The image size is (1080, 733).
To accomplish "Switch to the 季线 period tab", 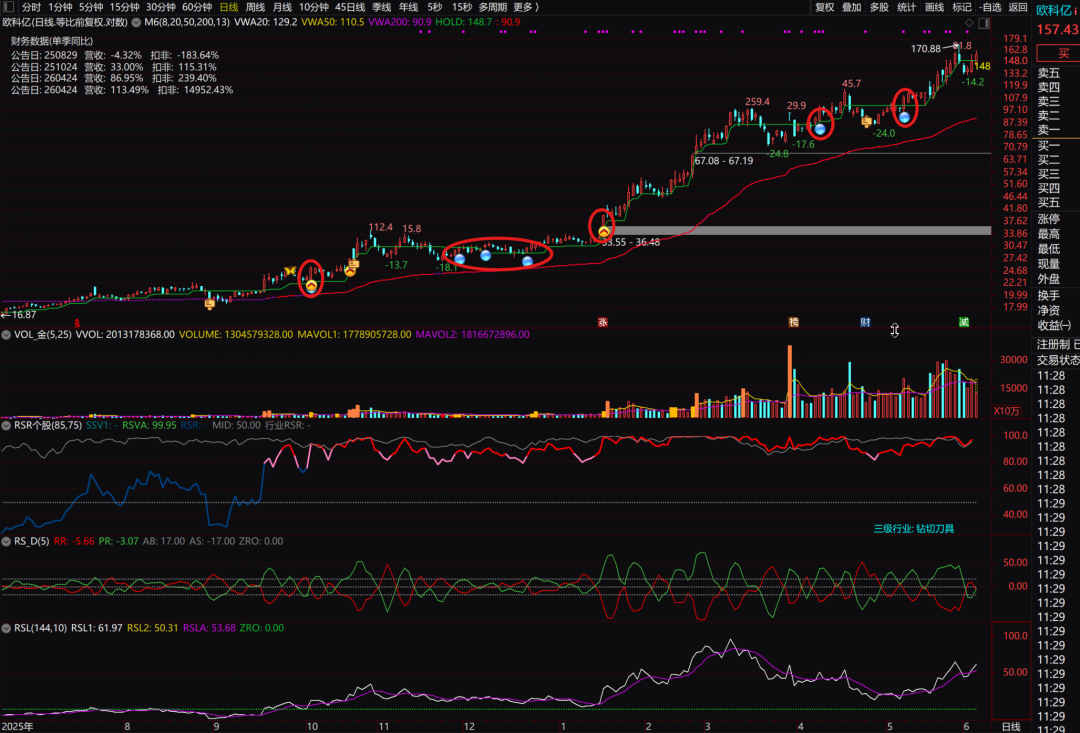I will coord(382,7).
